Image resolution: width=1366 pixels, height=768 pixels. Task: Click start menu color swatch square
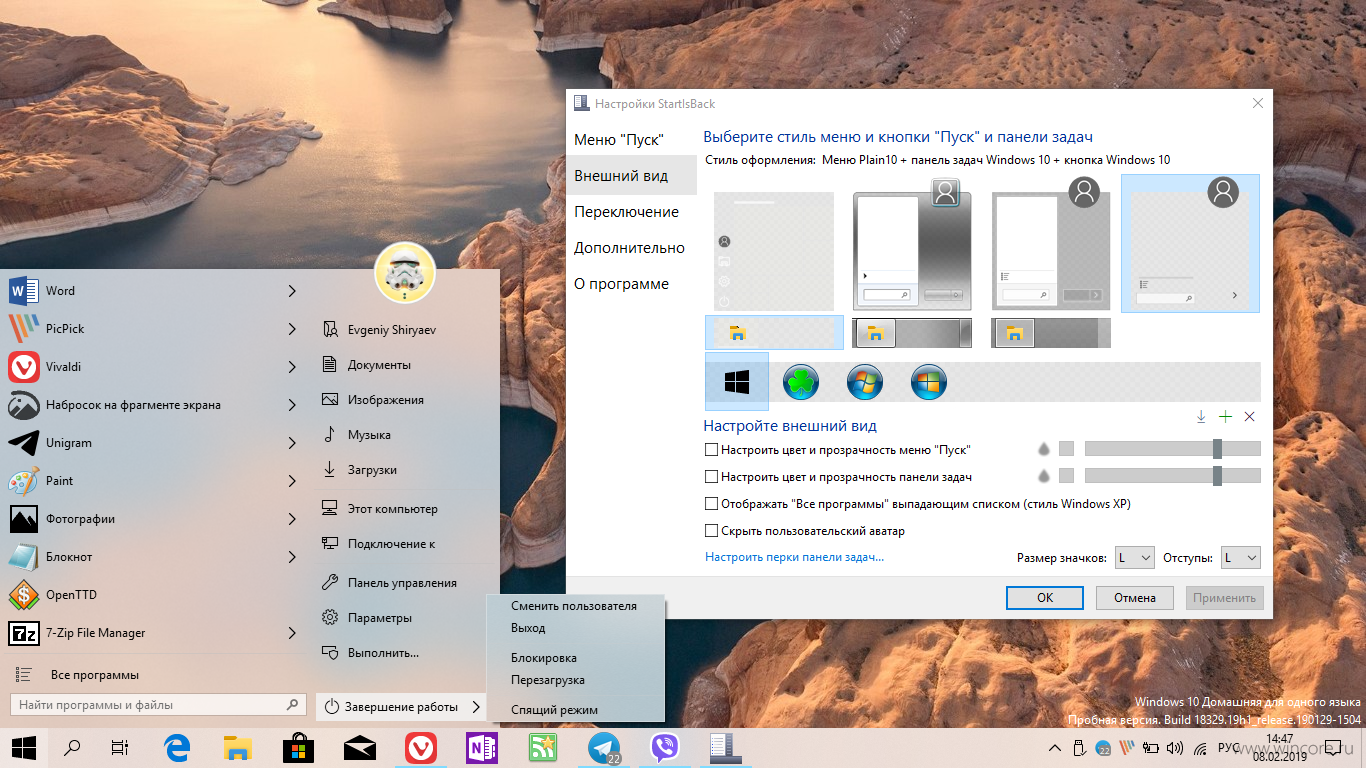(1066, 449)
